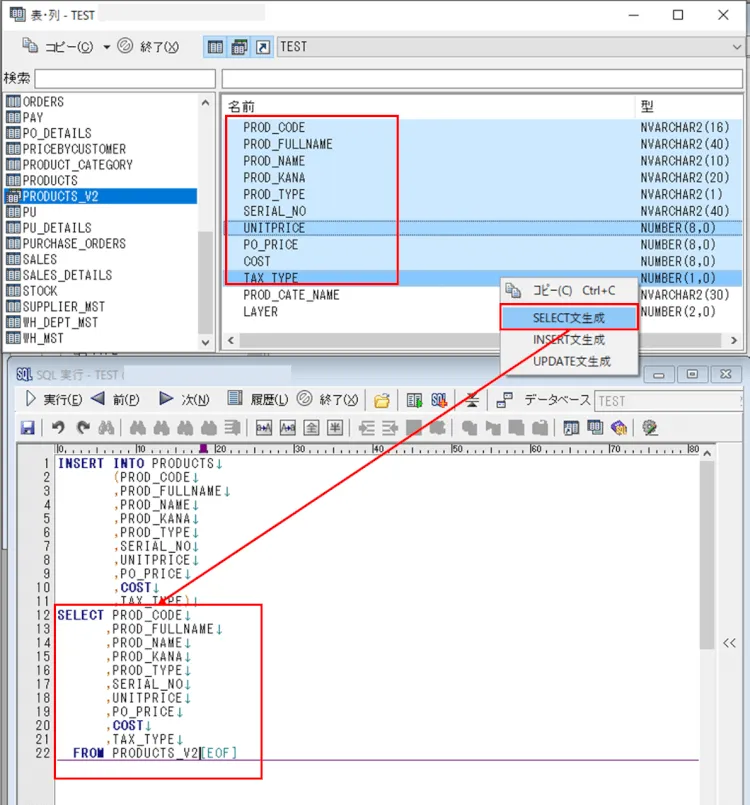Image resolution: width=750 pixels, height=805 pixels.
Task: Click the database connection icon beside データベース
Action: pyautogui.click(x=505, y=400)
